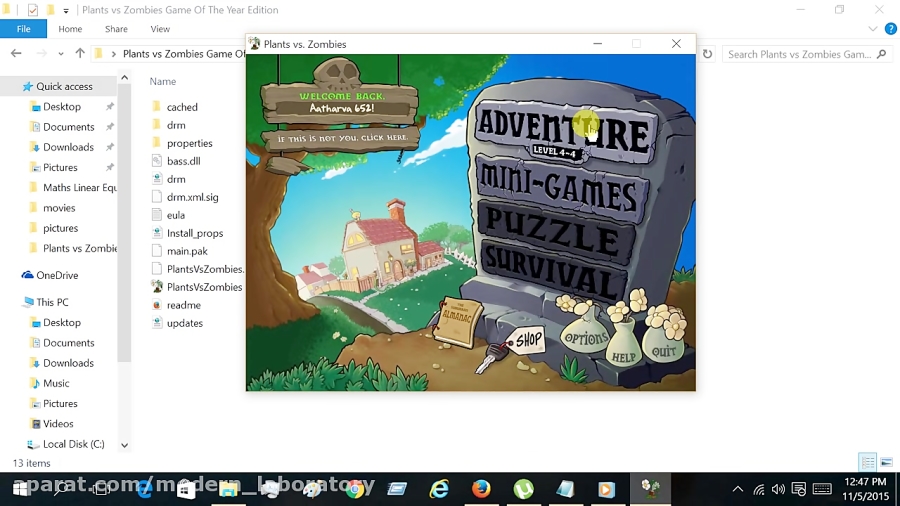Refresh the Explorer folder view
This screenshot has height=506, width=900.
[x=707, y=54]
